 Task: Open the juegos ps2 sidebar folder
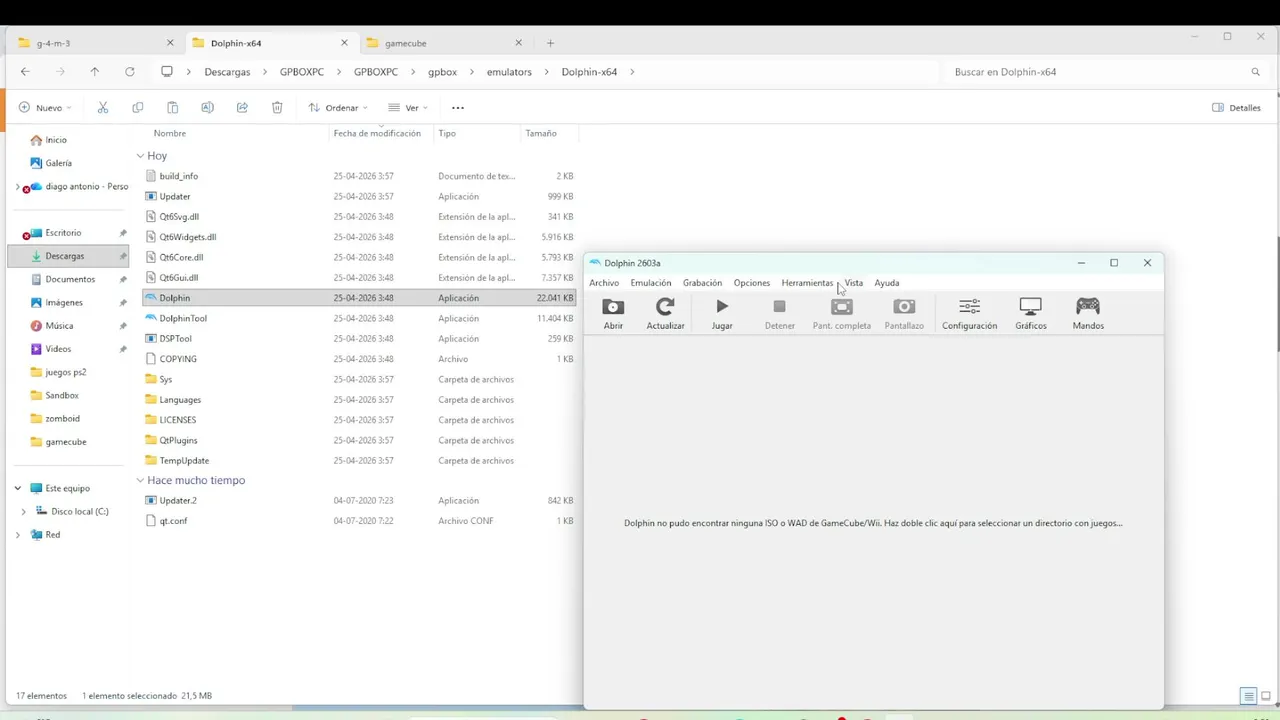pos(67,372)
